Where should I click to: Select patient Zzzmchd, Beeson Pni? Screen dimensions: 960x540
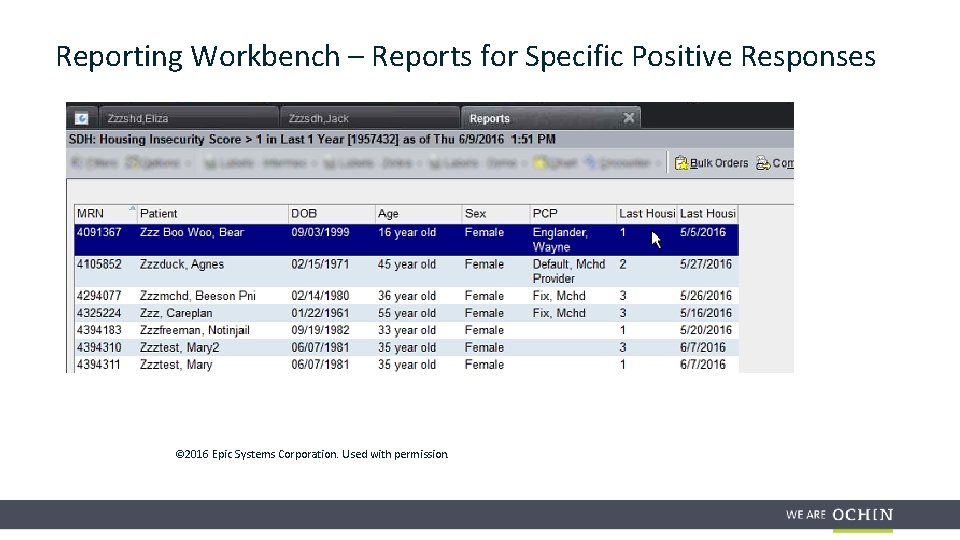(x=198, y=296)
